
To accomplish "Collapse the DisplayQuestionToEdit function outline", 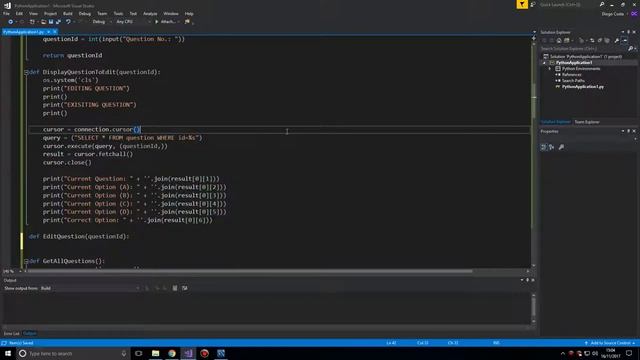I will [x=26, y=72].
